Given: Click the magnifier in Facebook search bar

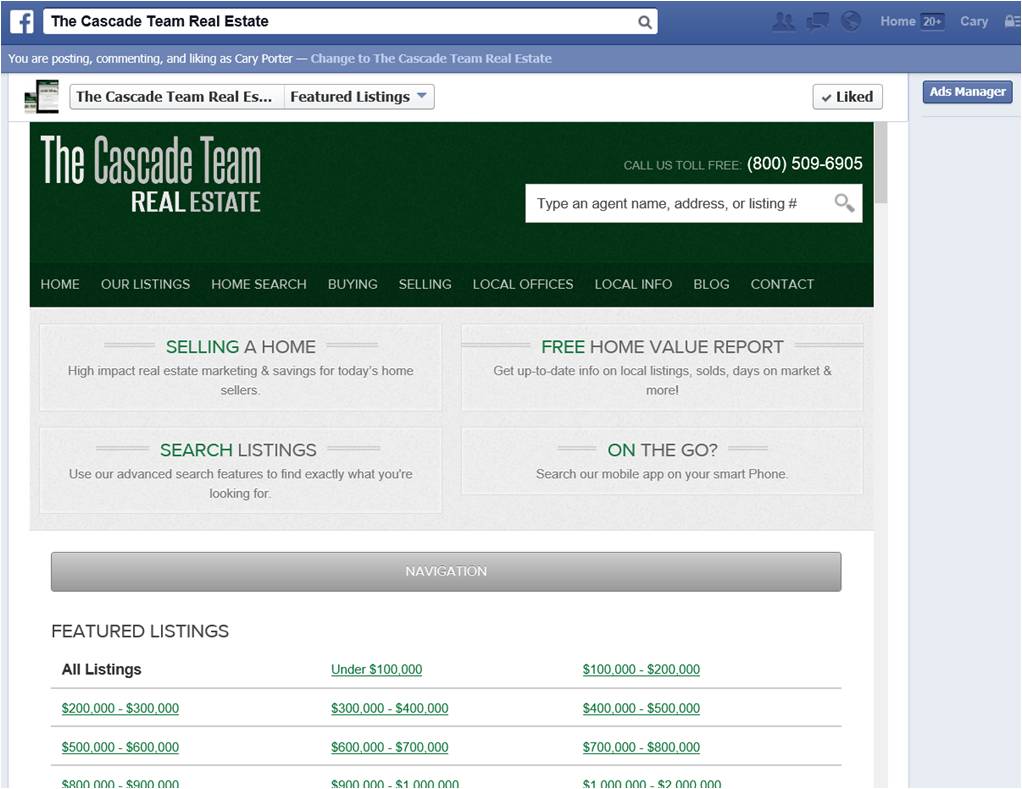Looking at the screenshot, I should (x=645, y=22).
